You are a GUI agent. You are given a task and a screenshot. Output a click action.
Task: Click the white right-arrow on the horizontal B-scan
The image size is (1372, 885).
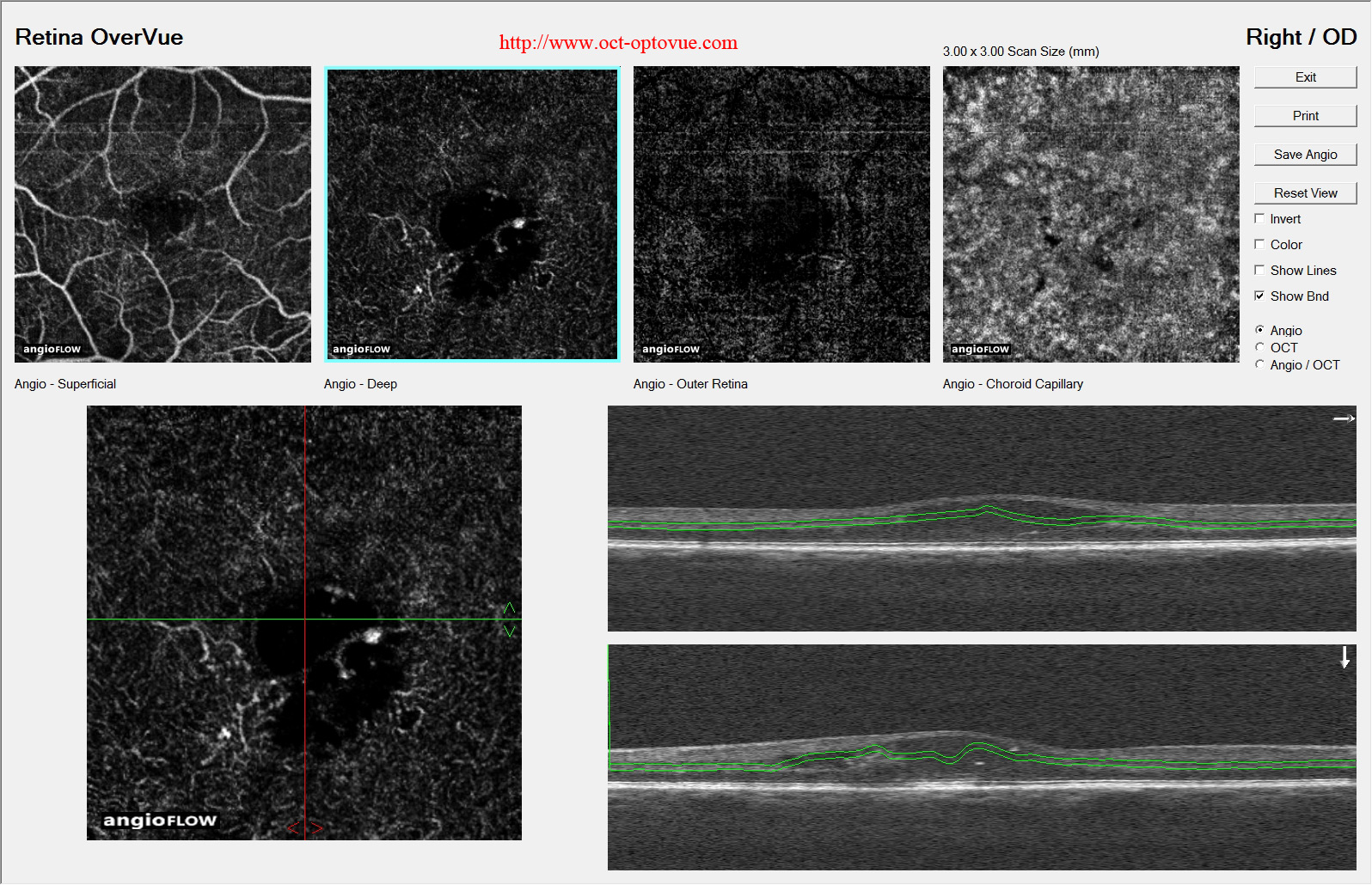click(1344, 418)
